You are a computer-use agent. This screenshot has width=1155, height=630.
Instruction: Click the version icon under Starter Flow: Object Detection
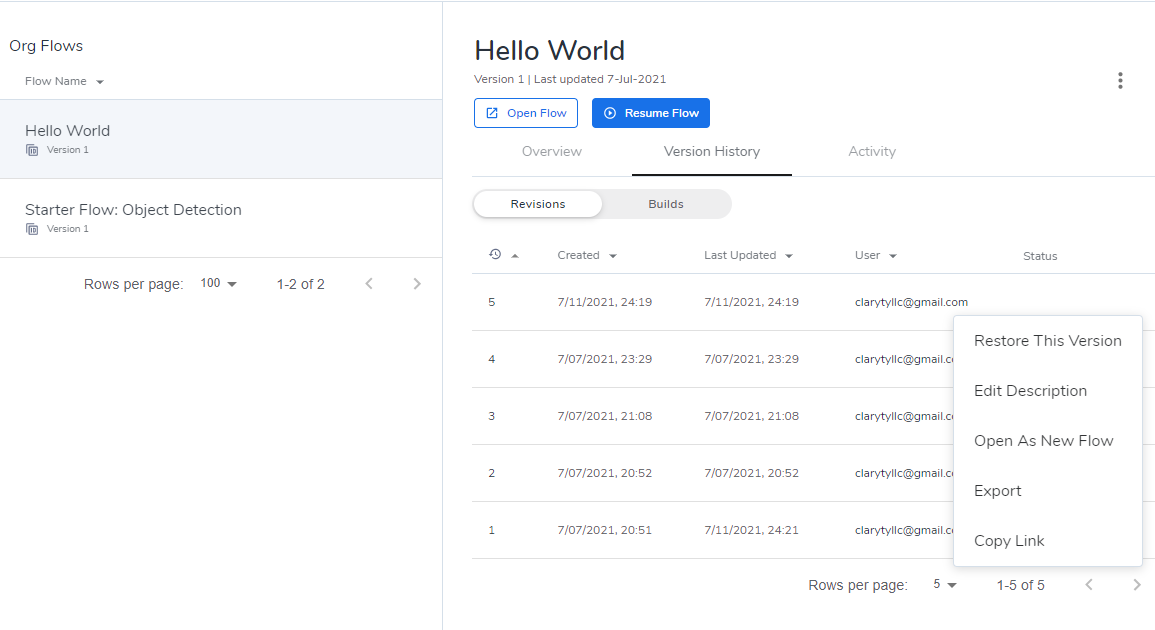point(33,228)
